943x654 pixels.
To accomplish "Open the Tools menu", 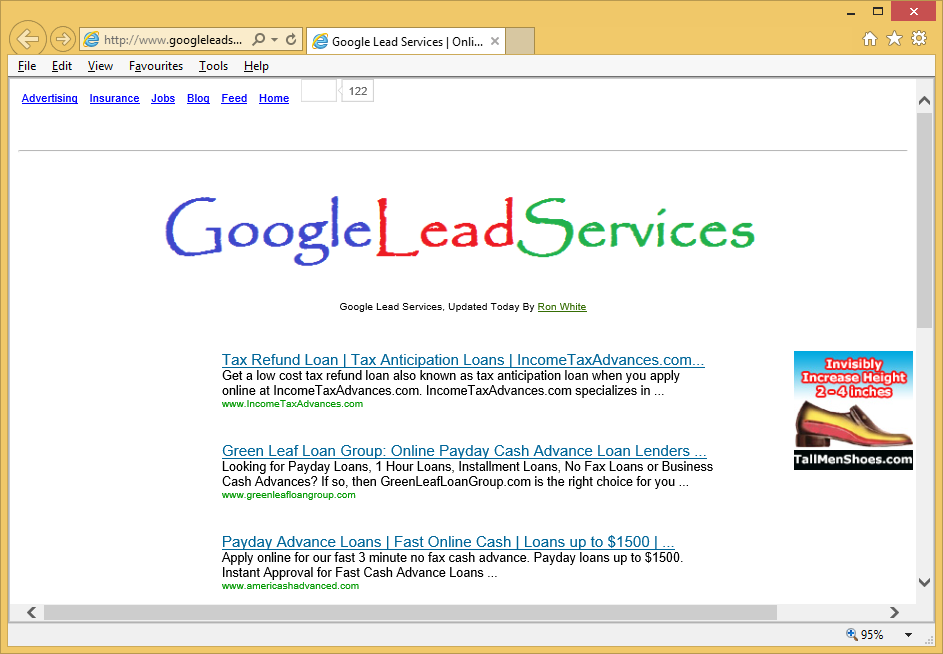I will pyautogui.click(x=213, y=66).
